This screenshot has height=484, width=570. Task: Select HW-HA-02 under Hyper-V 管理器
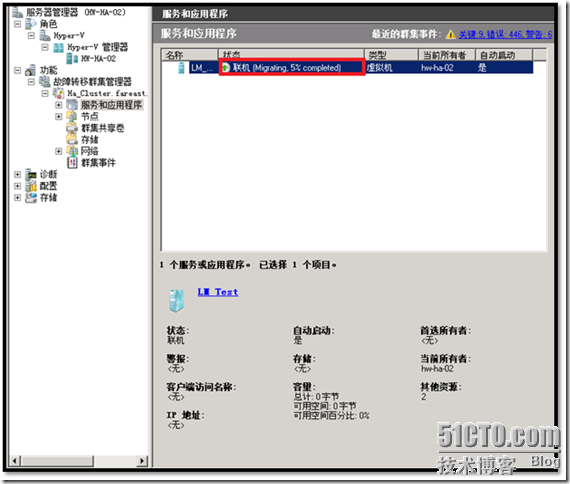98,59
